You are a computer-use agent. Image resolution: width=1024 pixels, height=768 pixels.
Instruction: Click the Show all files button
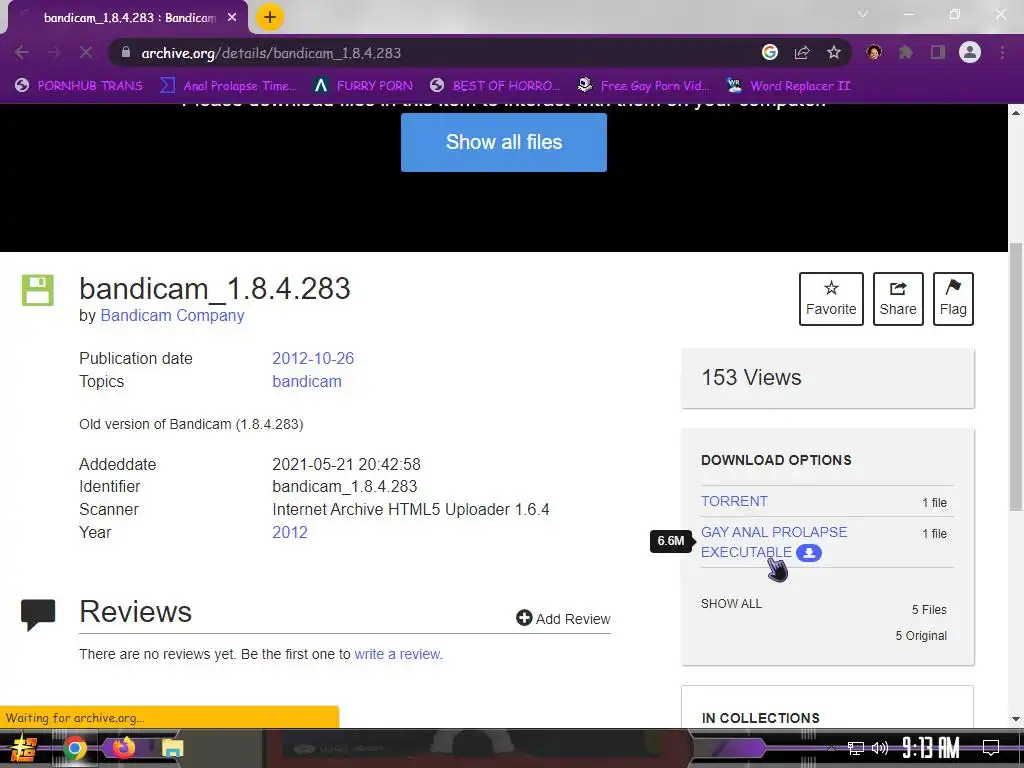[504, 142]
